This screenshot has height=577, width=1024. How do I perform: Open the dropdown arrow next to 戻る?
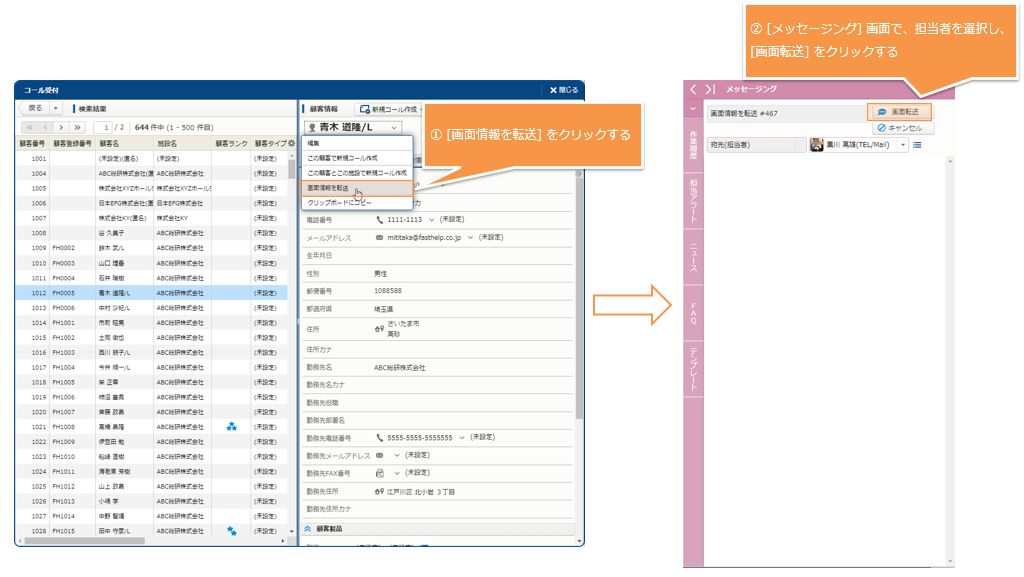click(x=55, y=108)
